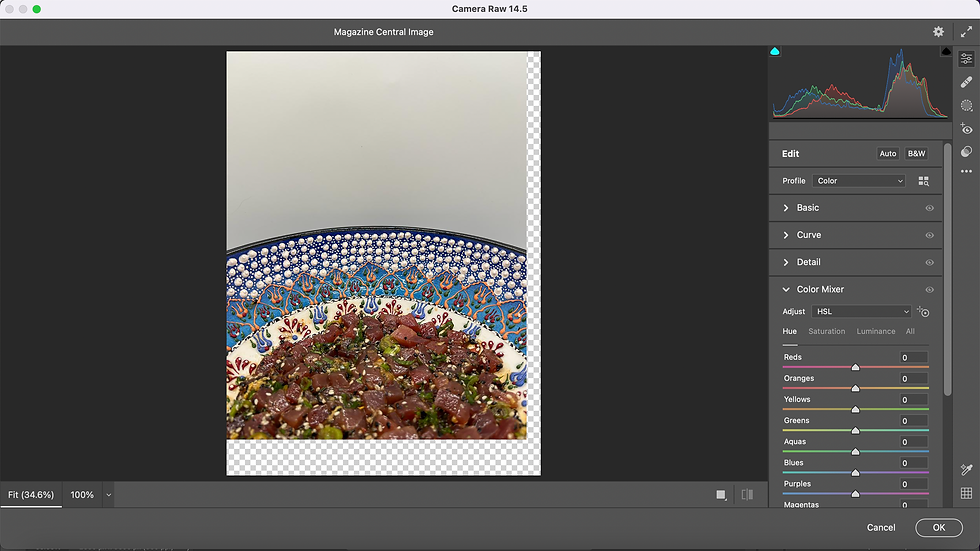Screen dimensions: 980x551
Task: Click the Aquas hue slider handle
Action: coord(855,452)
